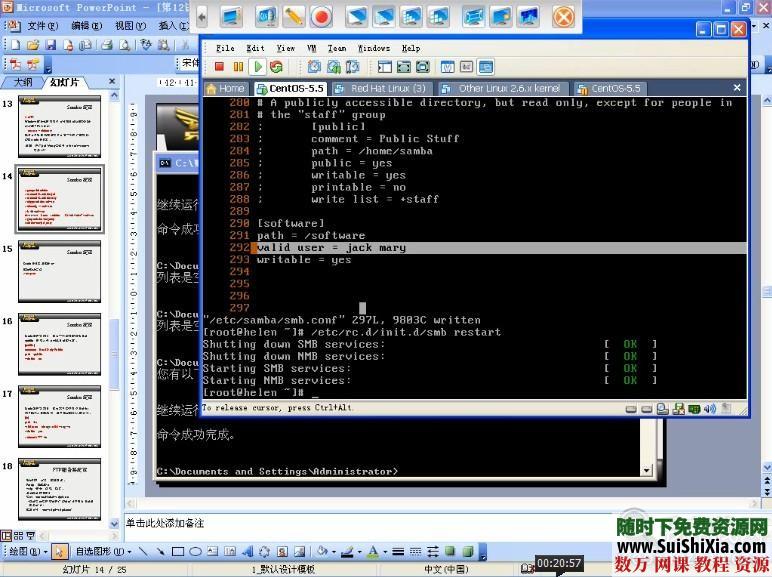
Task: Click the Insert Clip Art icon
Action: coord(282,551)
